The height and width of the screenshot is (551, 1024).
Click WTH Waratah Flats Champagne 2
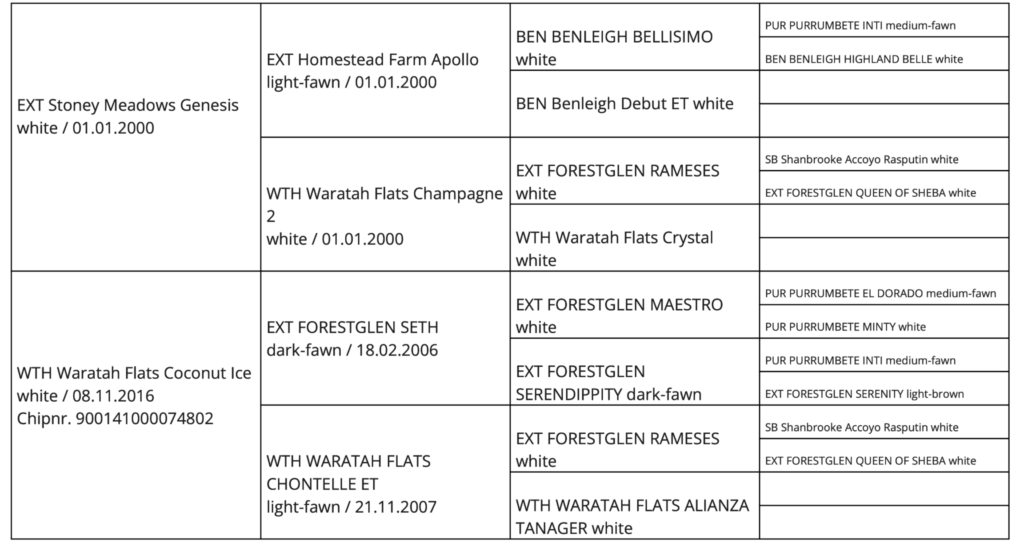click(384, 194)
